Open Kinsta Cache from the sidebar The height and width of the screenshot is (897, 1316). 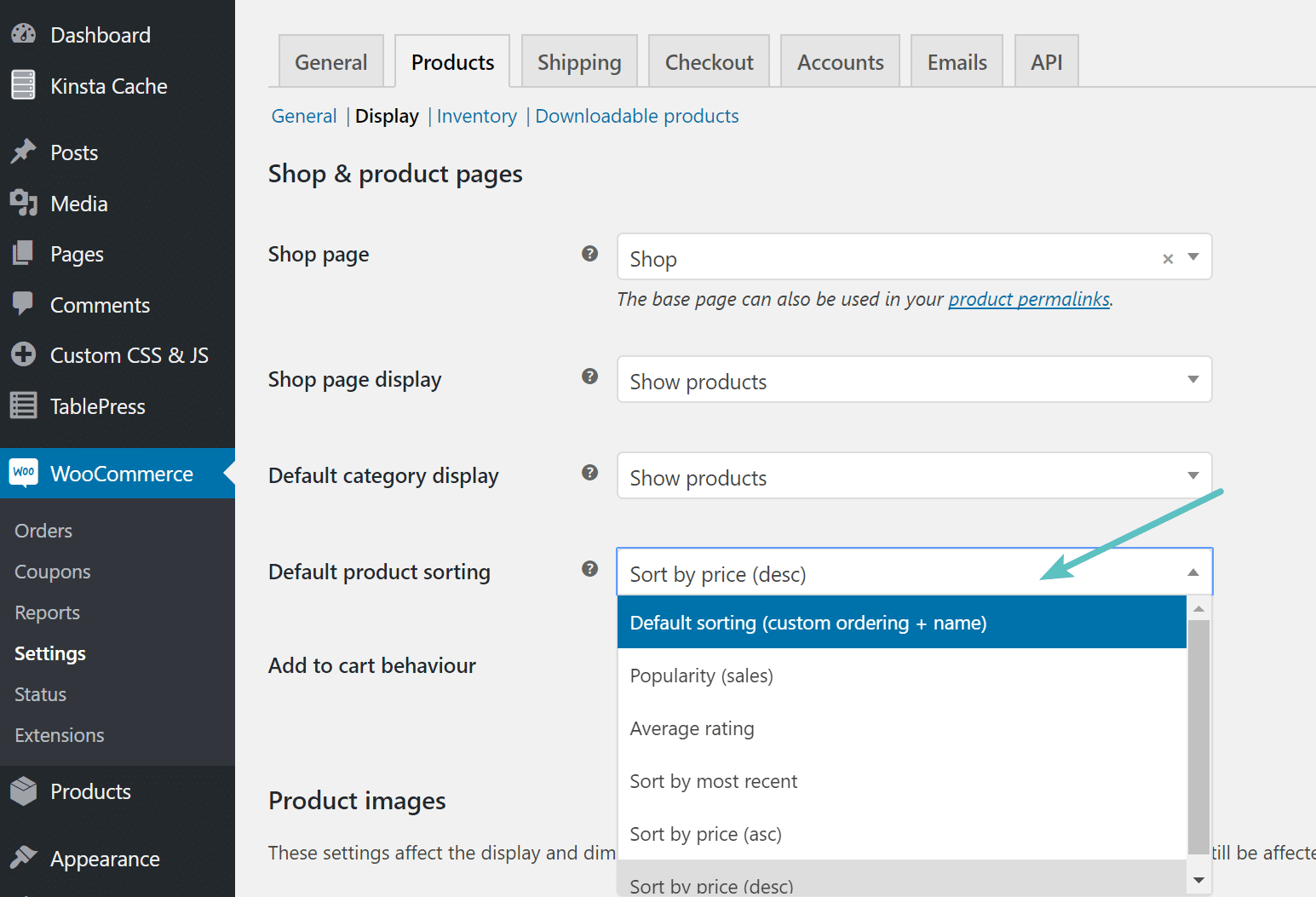coord(23,85)
